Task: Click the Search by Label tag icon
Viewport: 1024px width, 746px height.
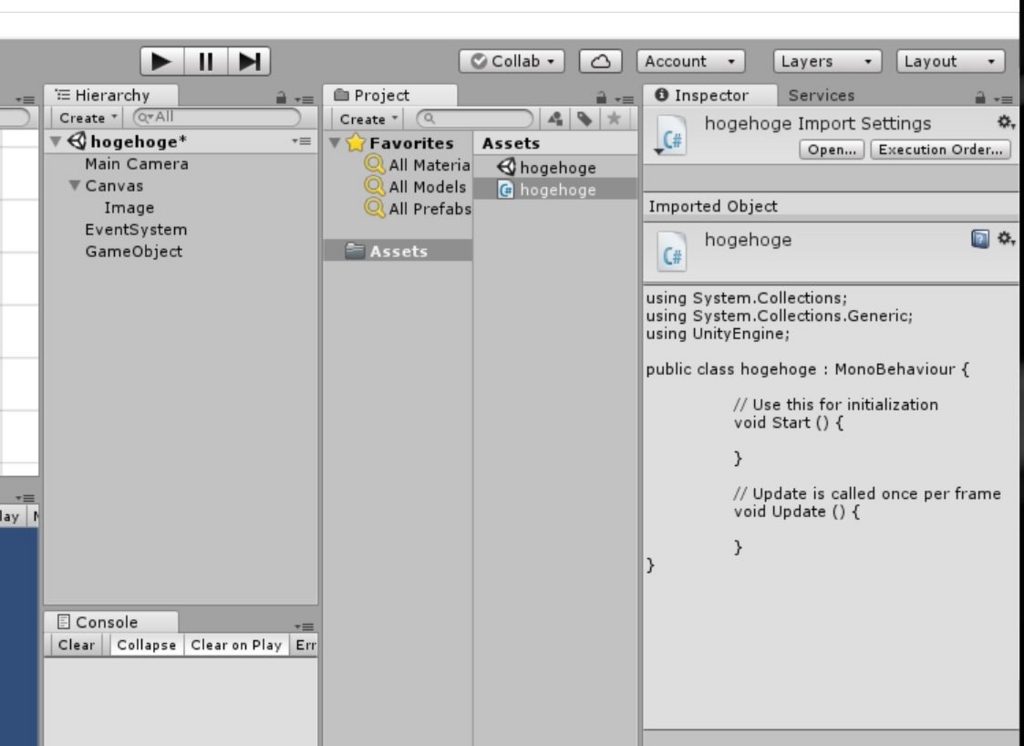Action: pos(584,118)
